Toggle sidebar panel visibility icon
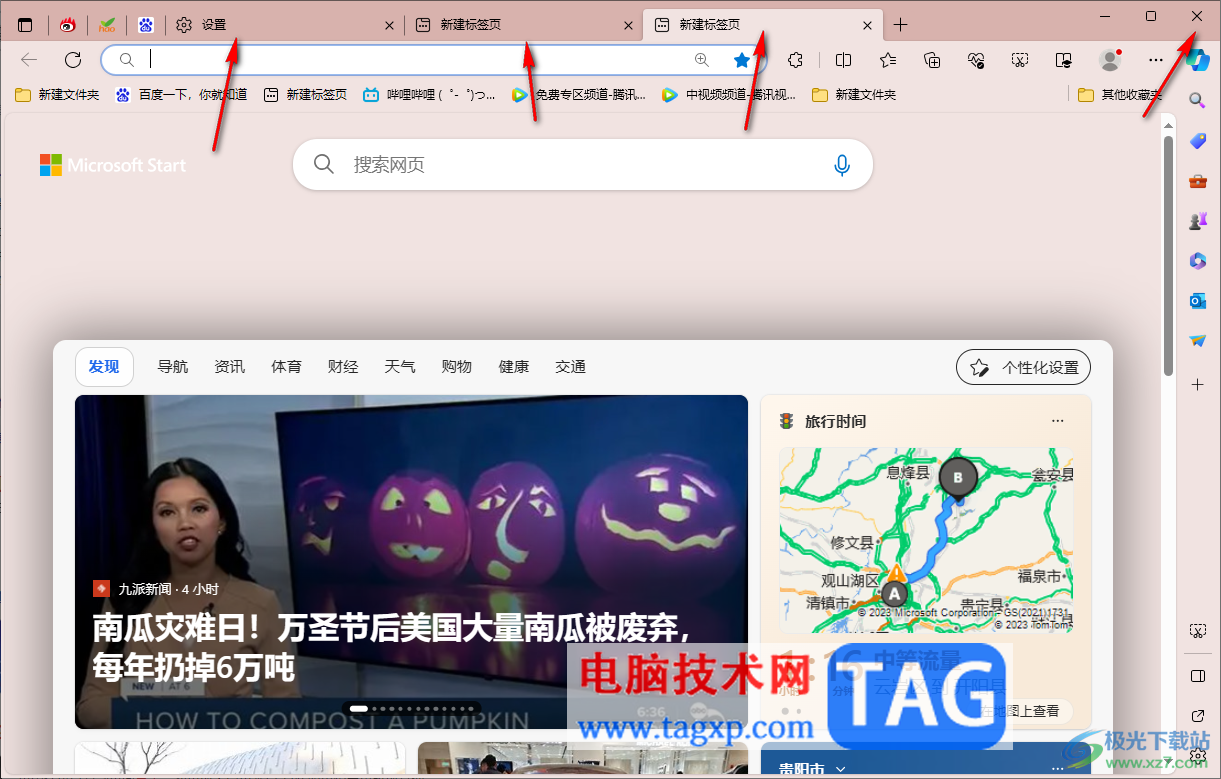This screenshot has height=779, width=1221. click(1197, 676)
